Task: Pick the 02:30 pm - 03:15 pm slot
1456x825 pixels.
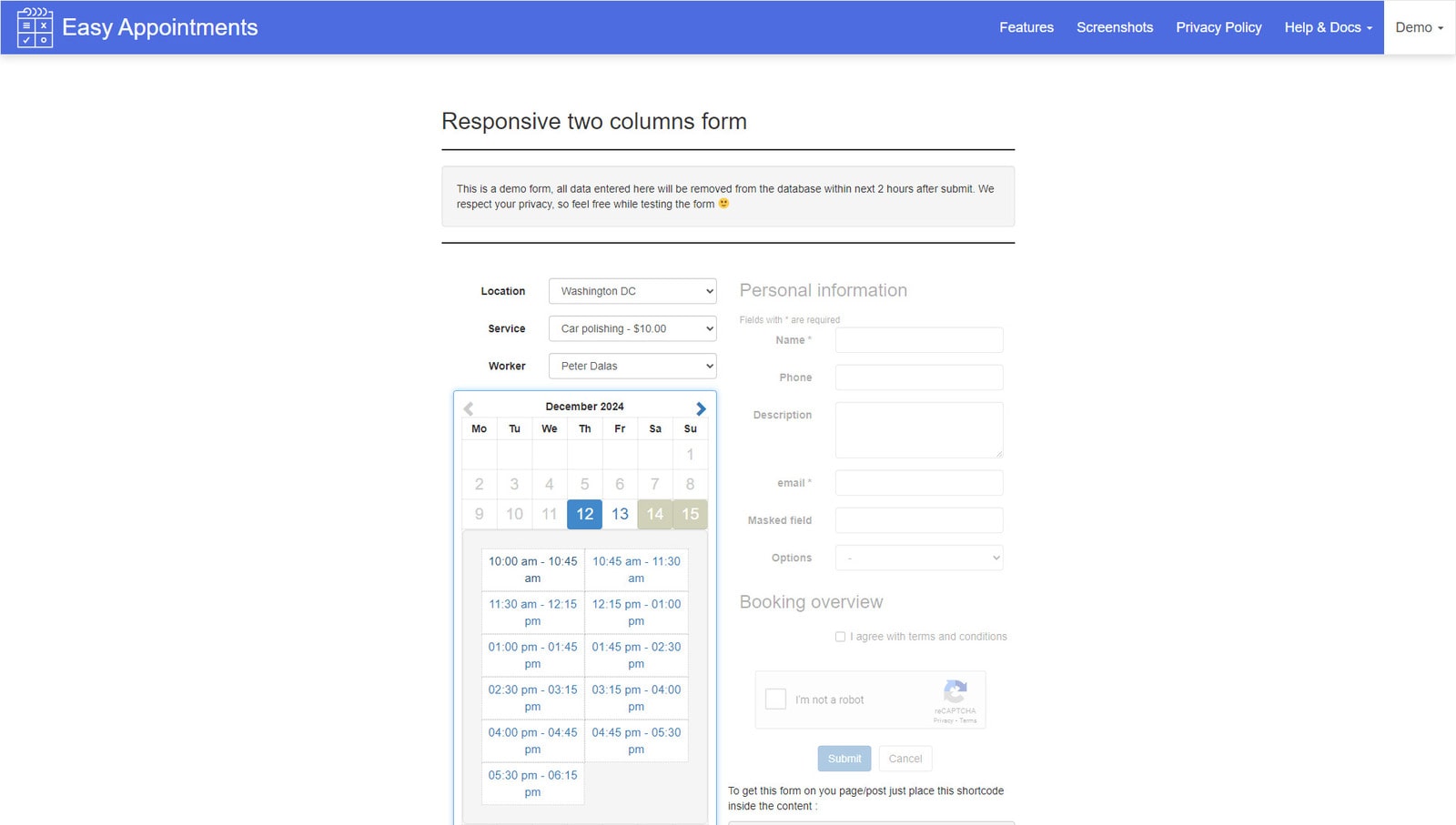Action: [x=532, y=698]
